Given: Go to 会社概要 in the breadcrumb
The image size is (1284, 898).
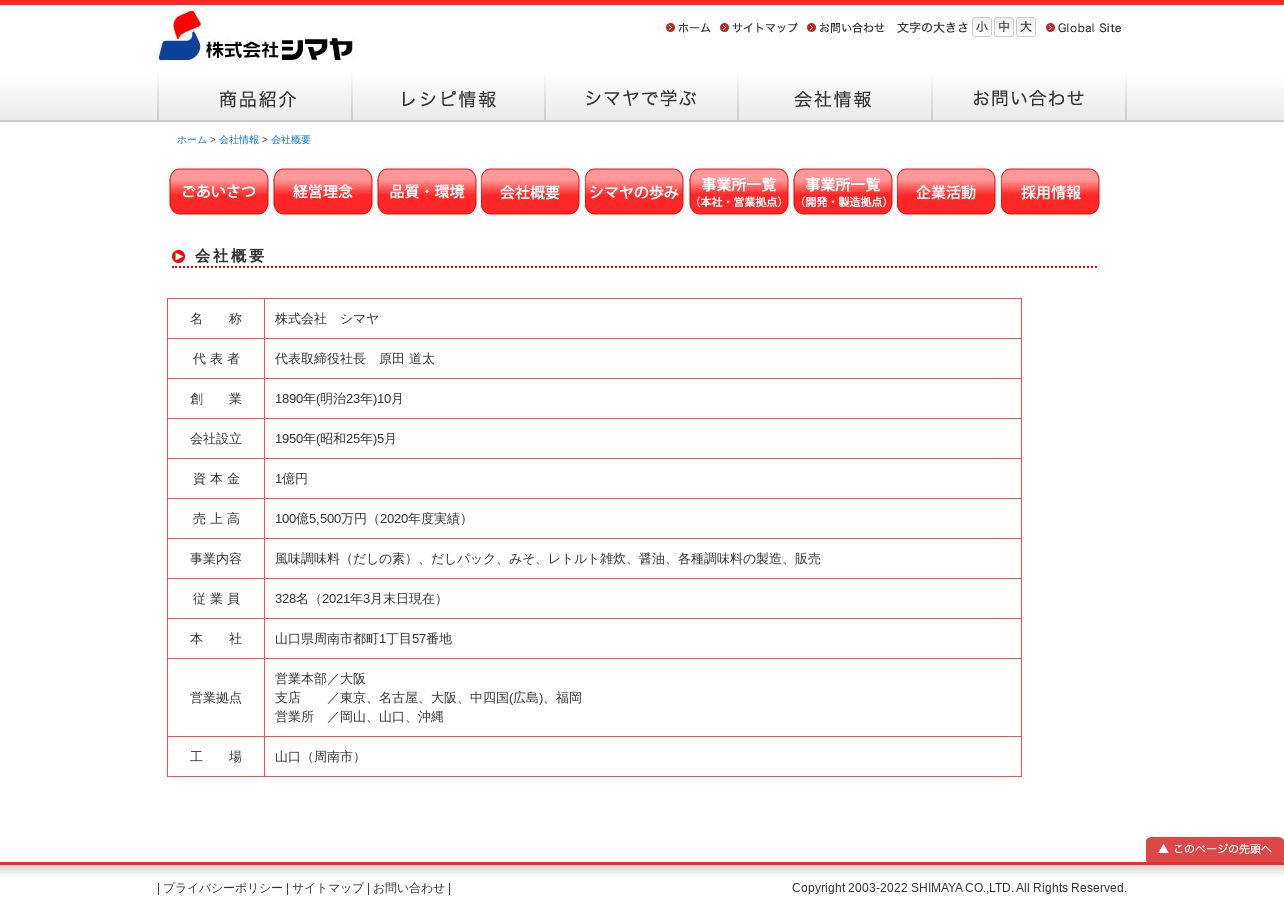Looking at the screenshot, I should click(x=291, y=140).
